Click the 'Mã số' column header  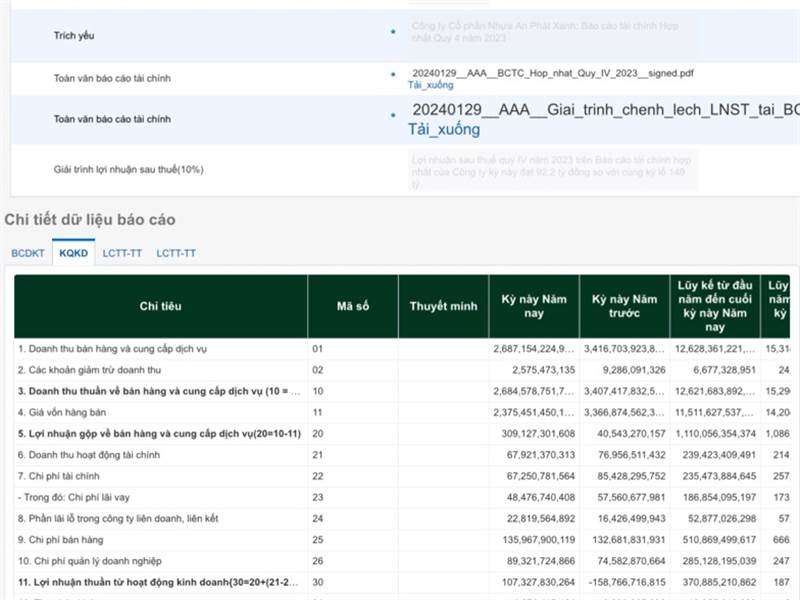[353, 306]
